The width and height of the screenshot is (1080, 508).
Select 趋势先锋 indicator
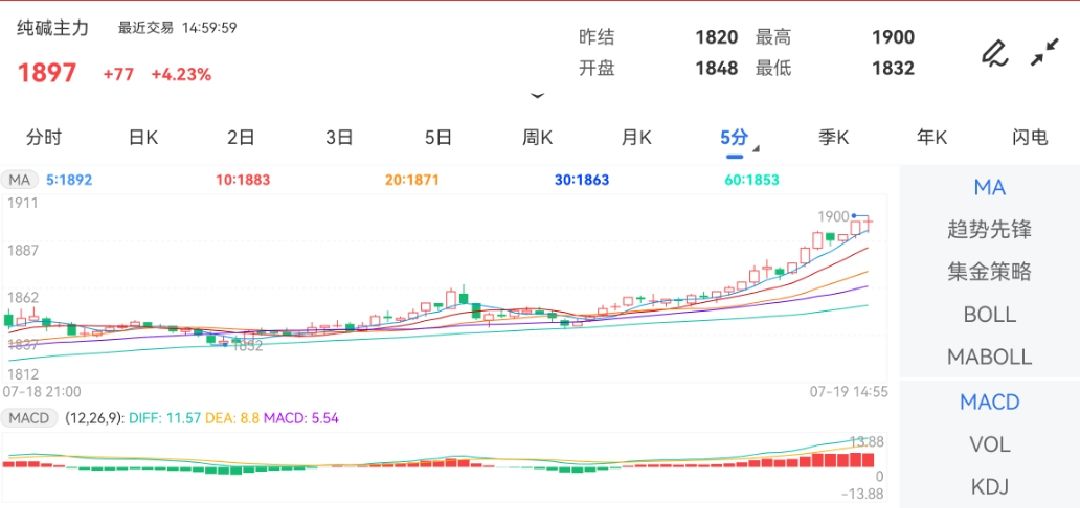point(989,229)
